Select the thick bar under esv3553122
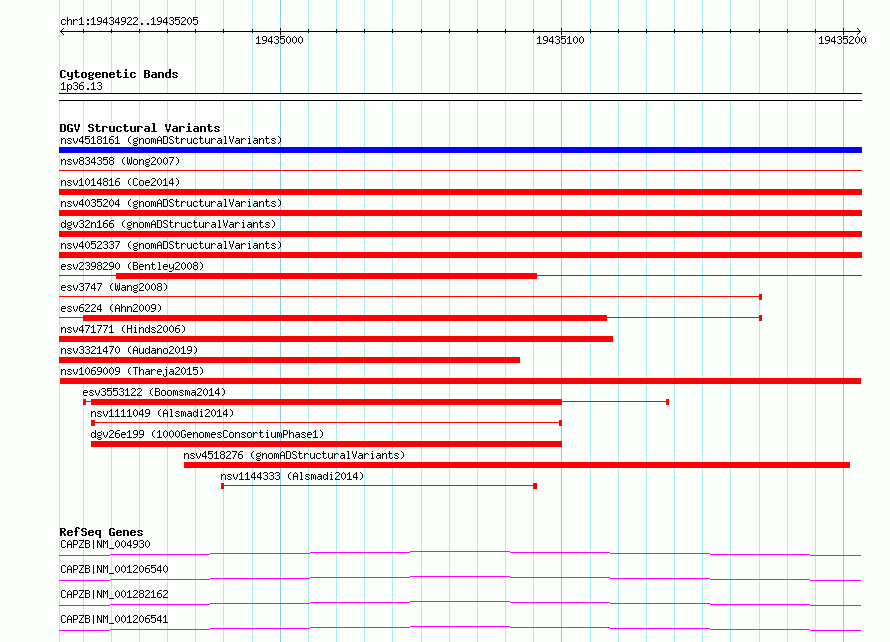Image resolution: width=890 pixels, height=642 pixels. click(326, 402)
